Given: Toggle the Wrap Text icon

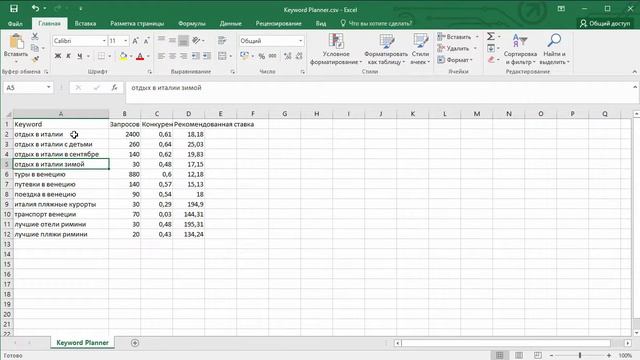Looking at the screenshot, I should 222,40.
